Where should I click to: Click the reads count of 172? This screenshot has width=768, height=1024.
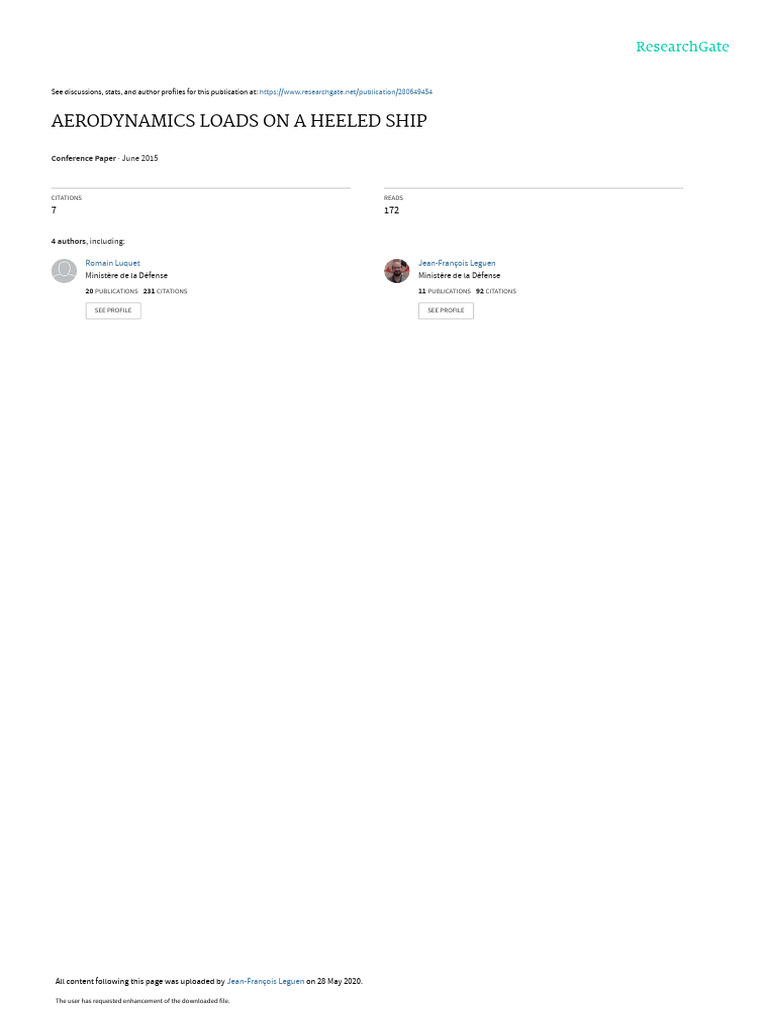coord(391,210)
